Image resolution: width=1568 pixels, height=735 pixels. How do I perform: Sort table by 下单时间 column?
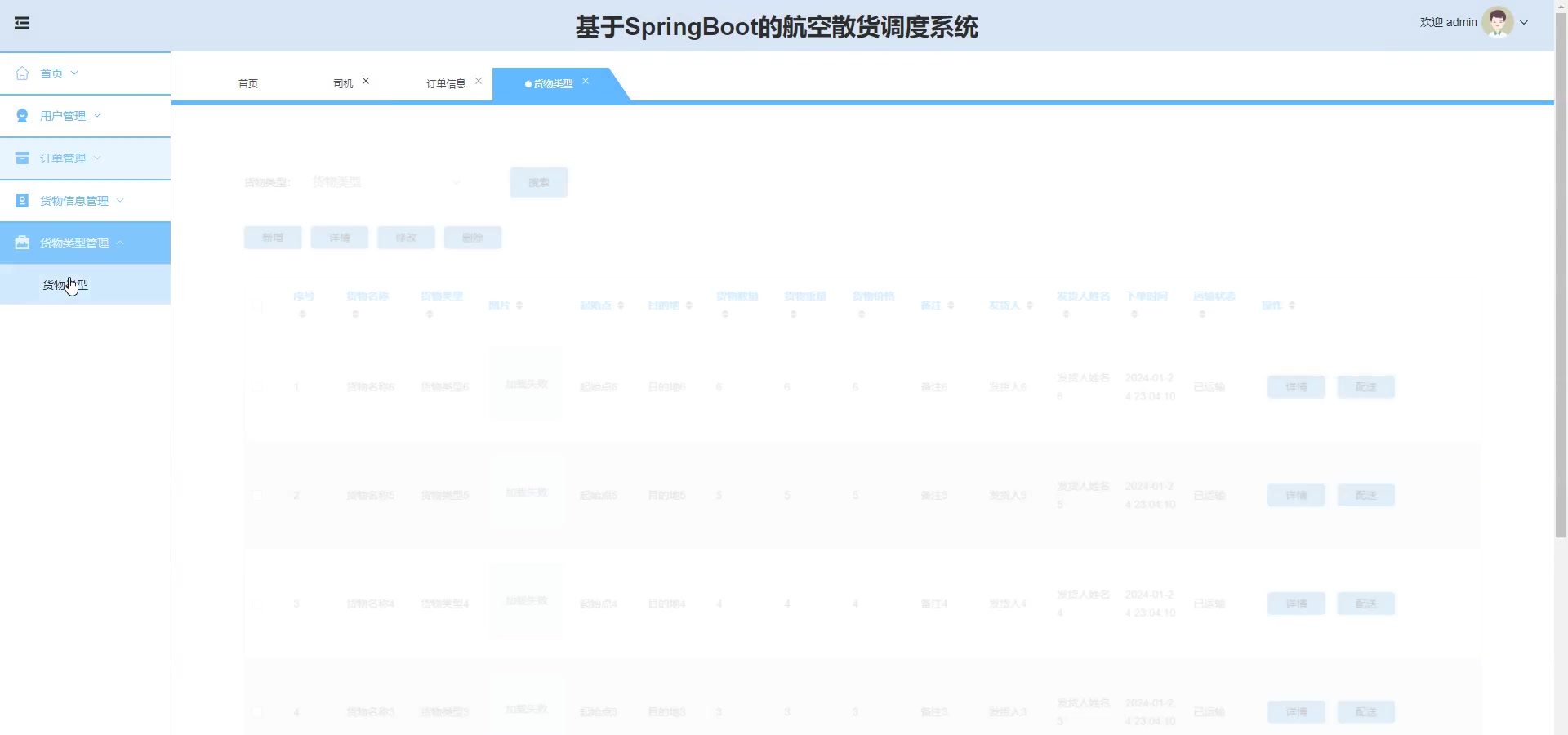[1134, 314]
